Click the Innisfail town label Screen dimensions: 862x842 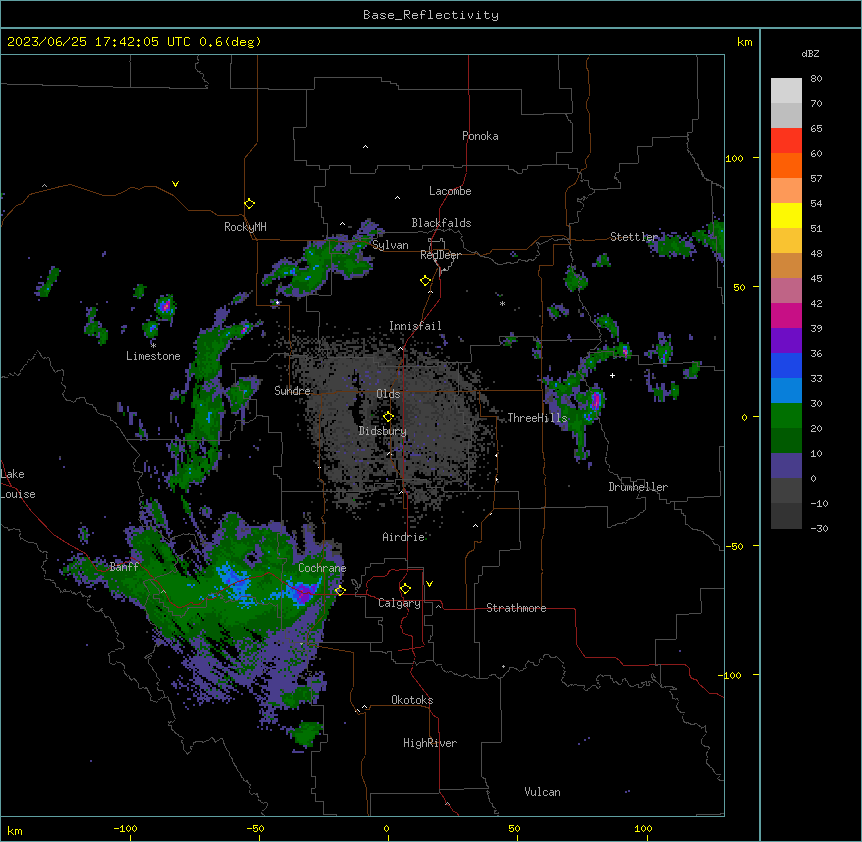coord(415,326)
